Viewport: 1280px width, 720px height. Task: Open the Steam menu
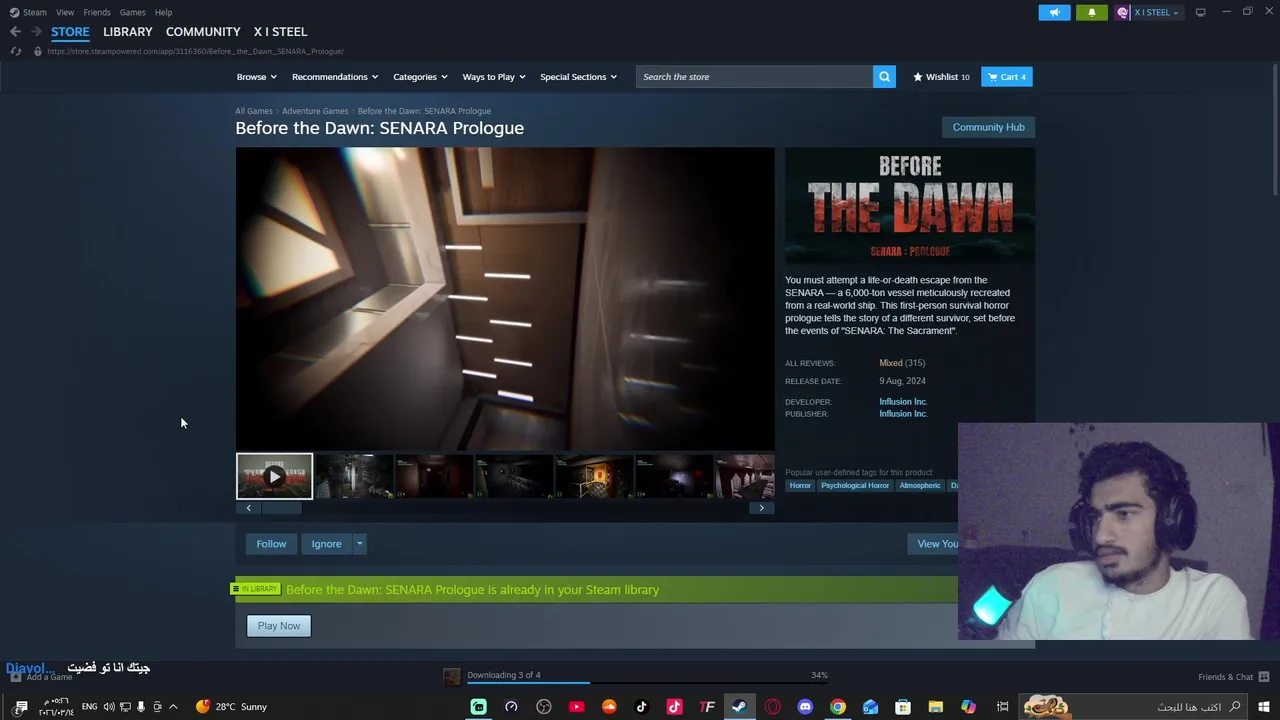click(x=28, y=12)
